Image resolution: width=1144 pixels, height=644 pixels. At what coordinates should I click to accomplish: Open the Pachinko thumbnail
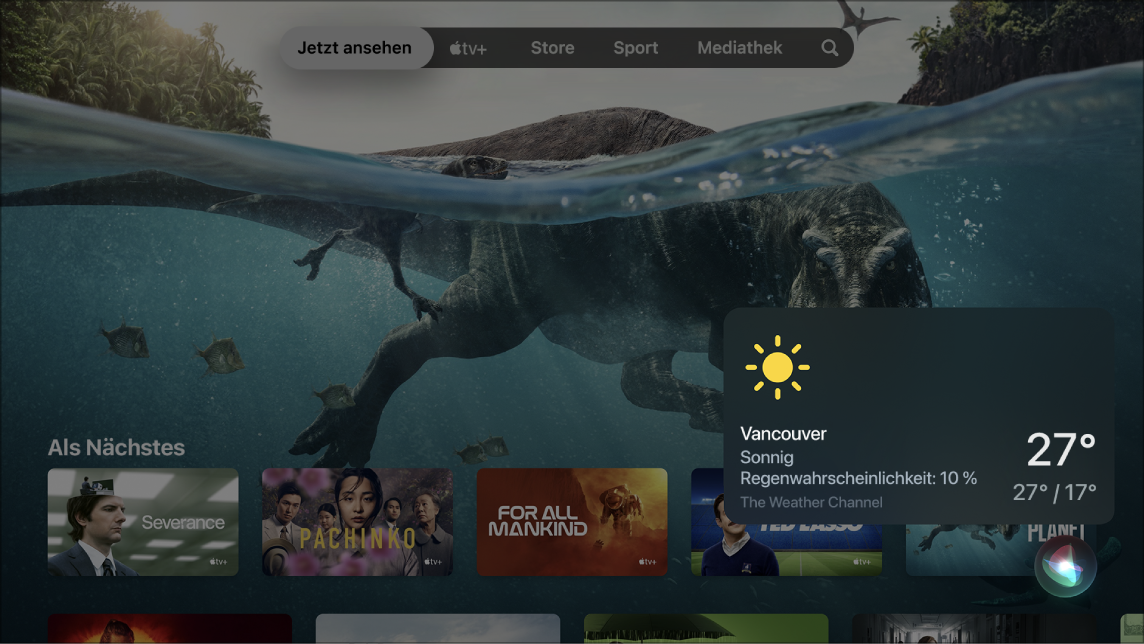(358, 522)
